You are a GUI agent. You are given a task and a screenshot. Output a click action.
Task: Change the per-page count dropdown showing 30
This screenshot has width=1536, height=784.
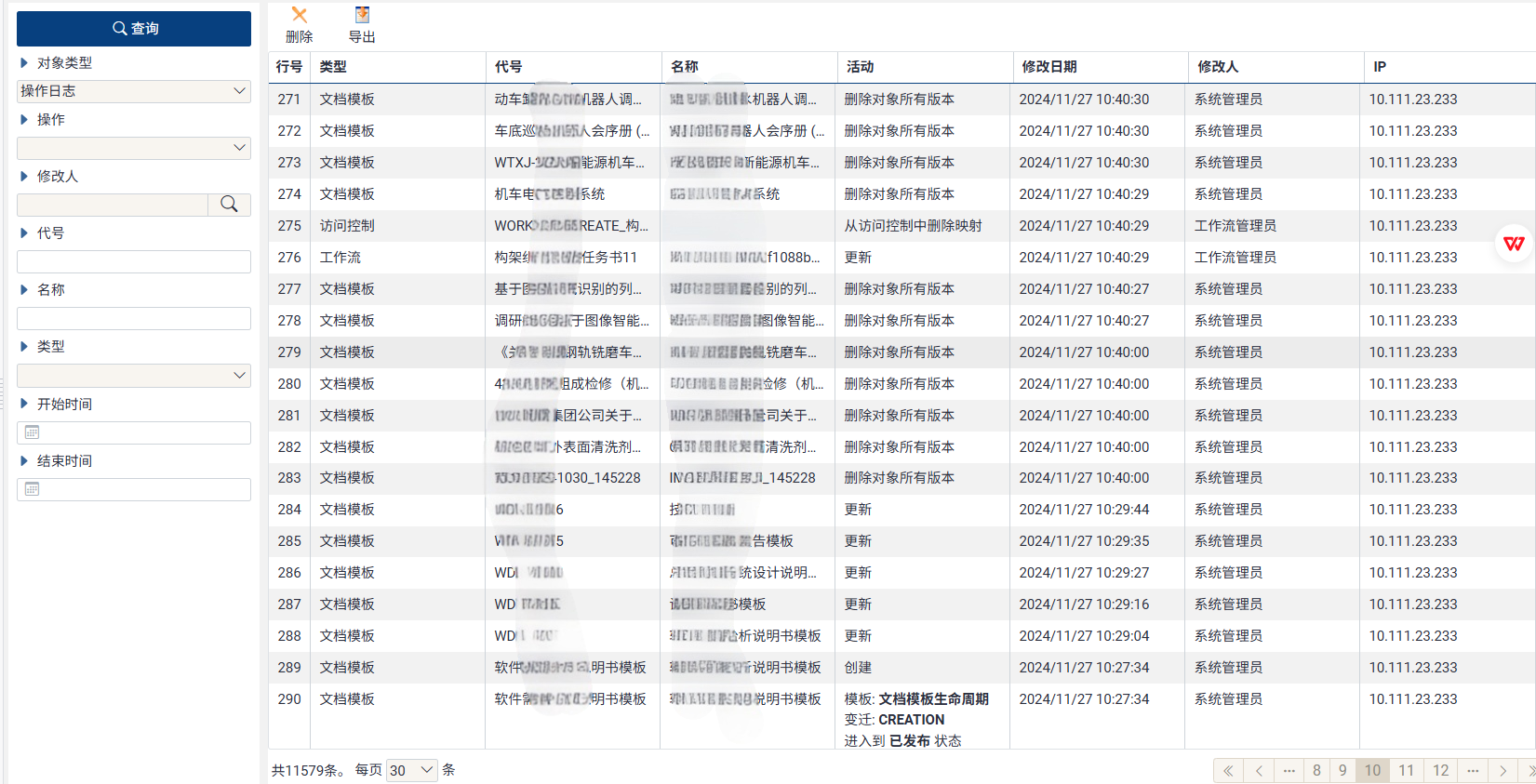click(412, 770)
